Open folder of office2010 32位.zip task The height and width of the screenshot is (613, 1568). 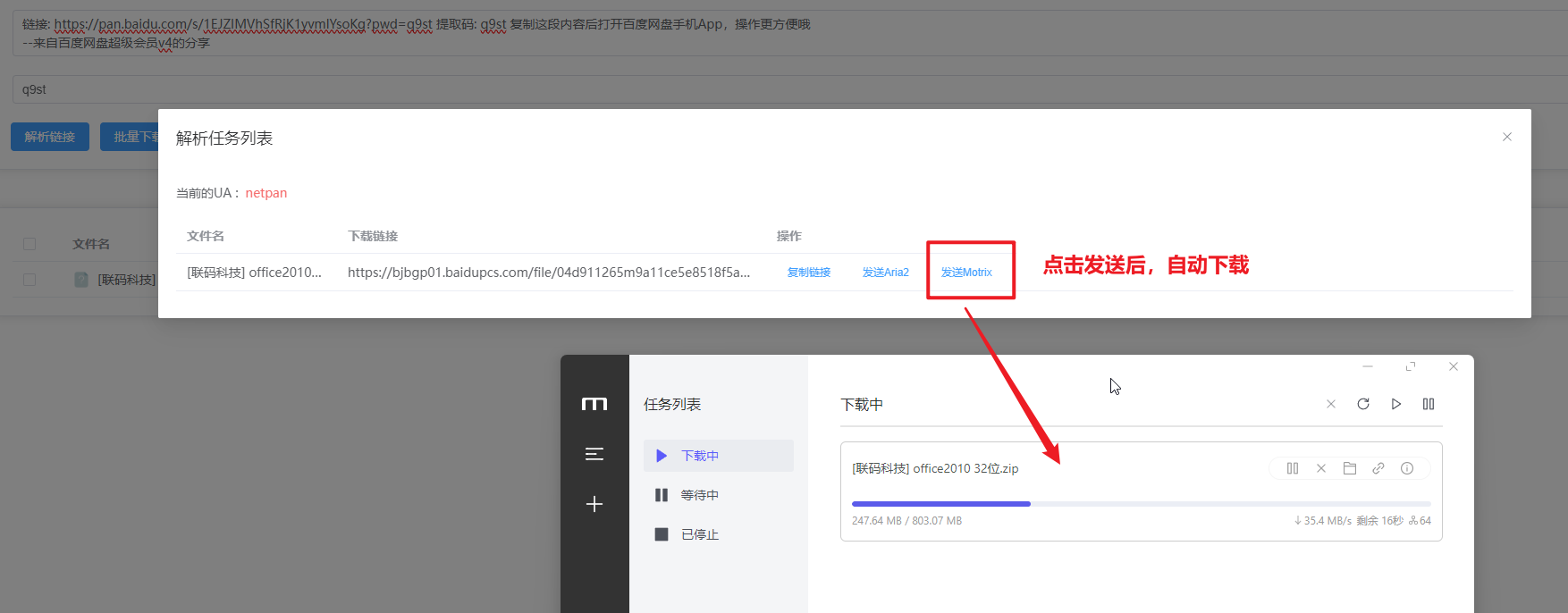coord(1350,468)
